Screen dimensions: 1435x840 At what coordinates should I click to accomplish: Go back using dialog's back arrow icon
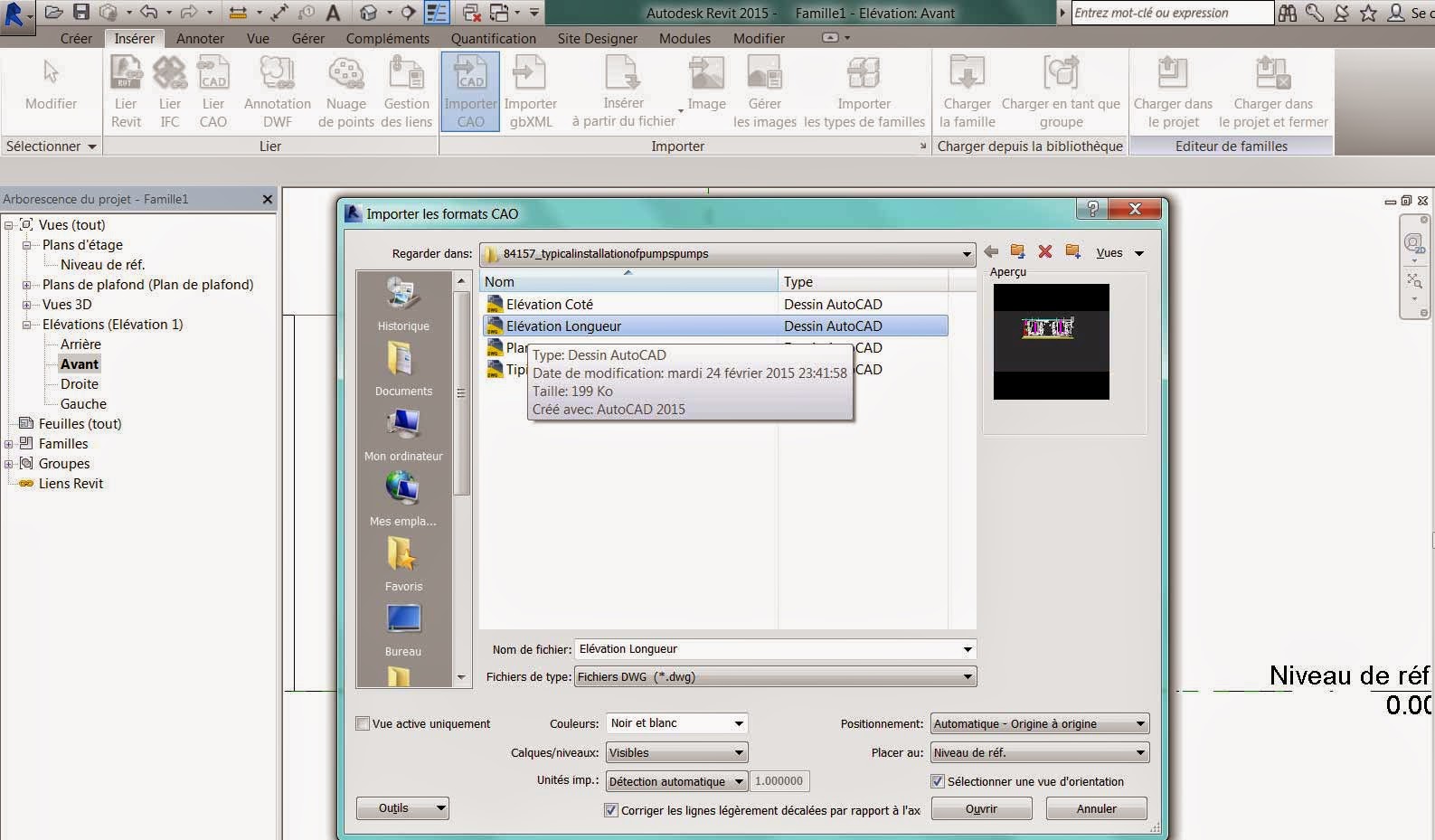click(991, 252)
